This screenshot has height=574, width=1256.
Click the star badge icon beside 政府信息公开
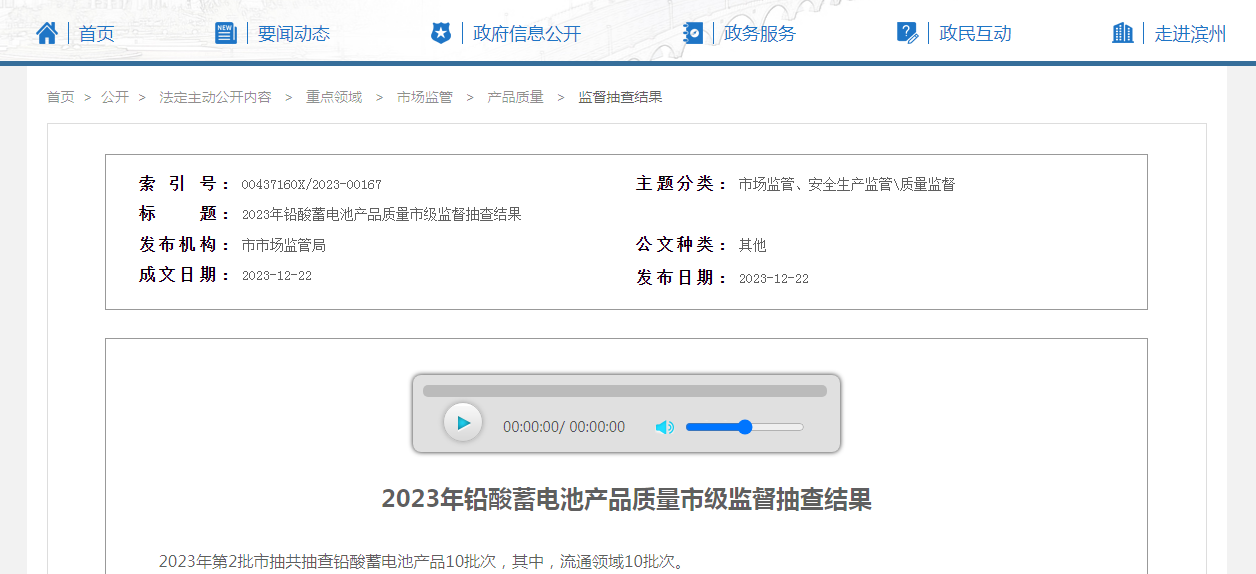(x=441, y=33)
